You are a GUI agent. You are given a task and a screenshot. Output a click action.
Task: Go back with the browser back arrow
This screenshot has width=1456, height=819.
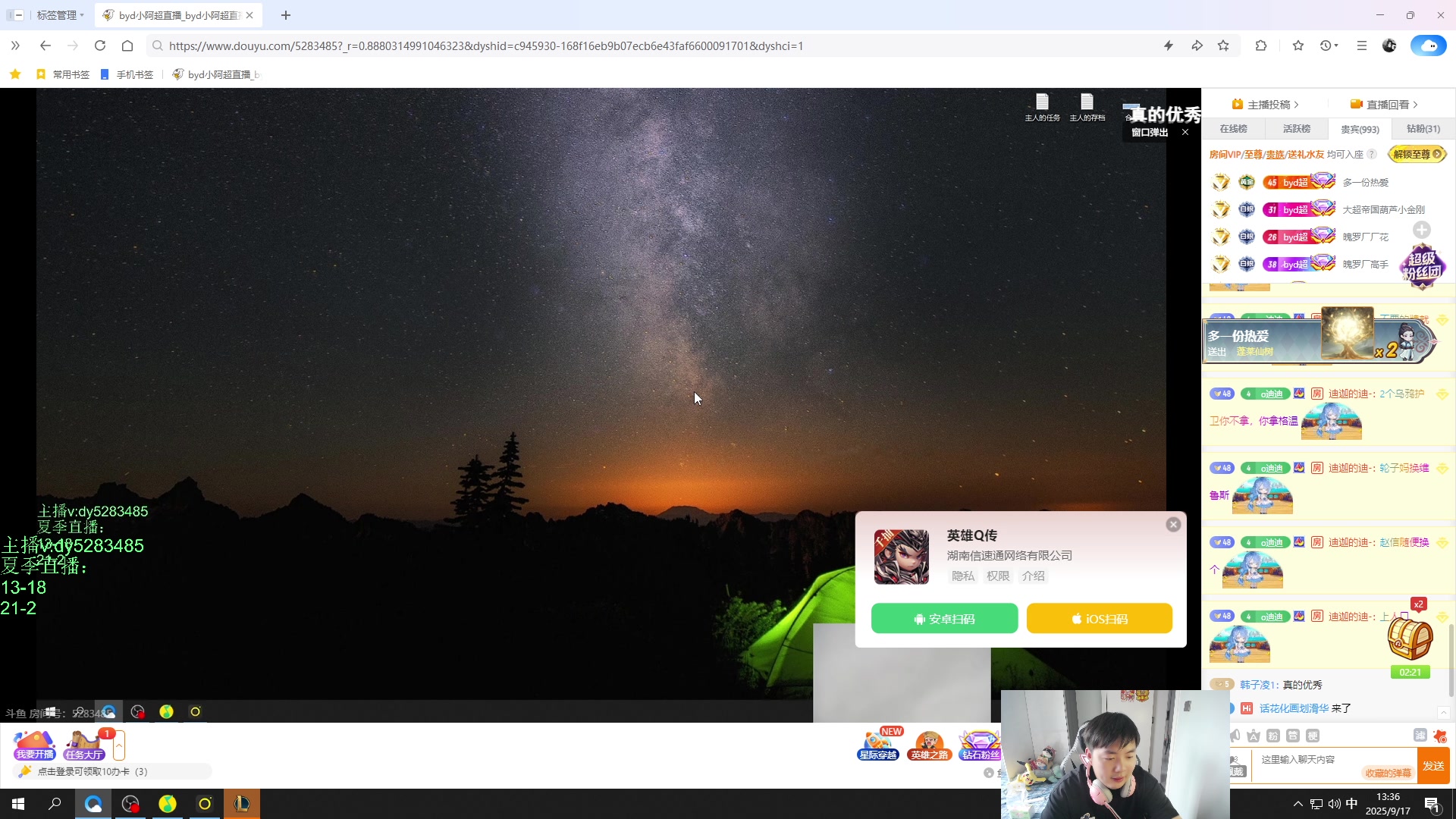[x=45, y=45]
